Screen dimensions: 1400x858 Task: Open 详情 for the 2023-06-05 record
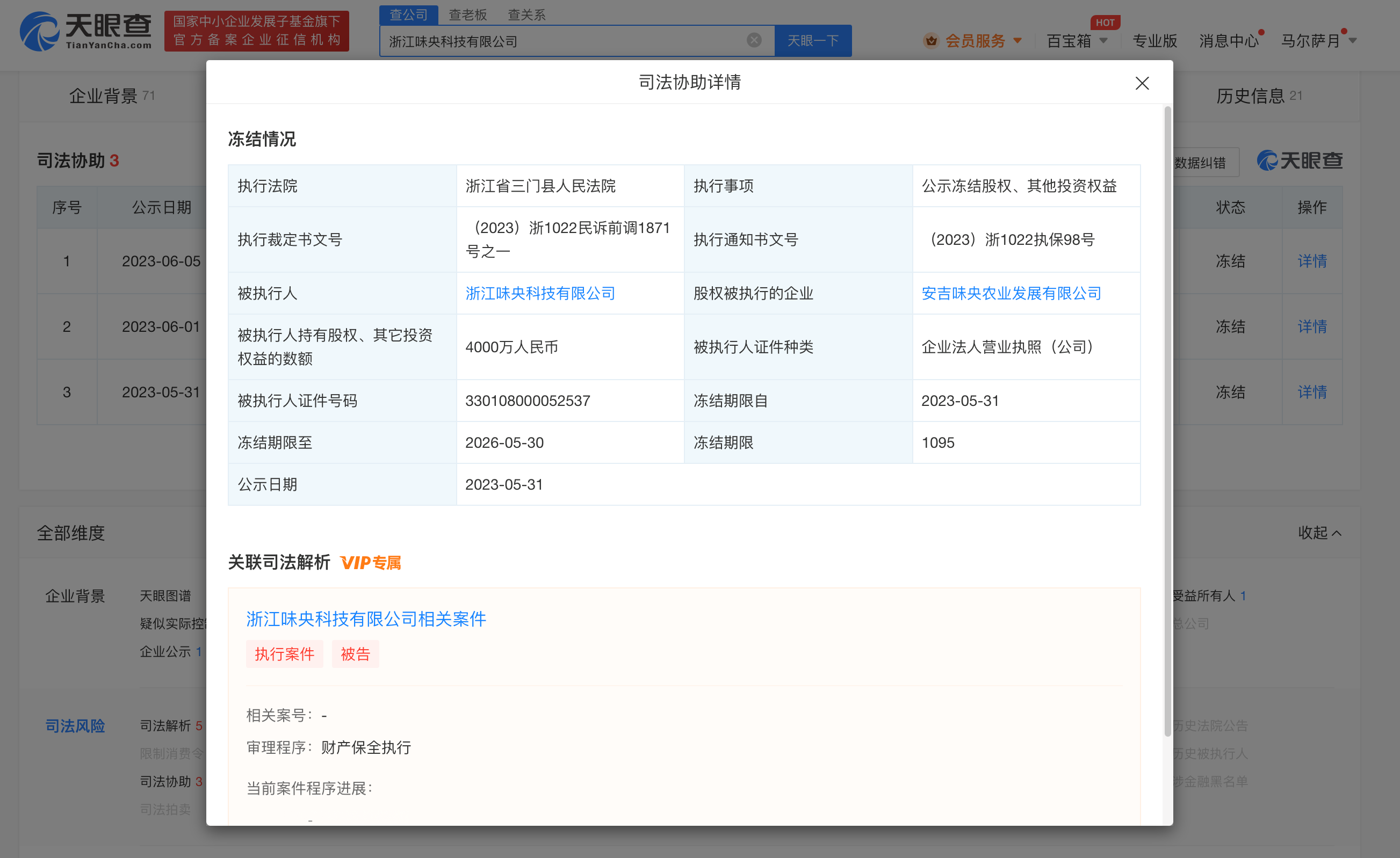pyautogui.click(x=1311, y=261)
